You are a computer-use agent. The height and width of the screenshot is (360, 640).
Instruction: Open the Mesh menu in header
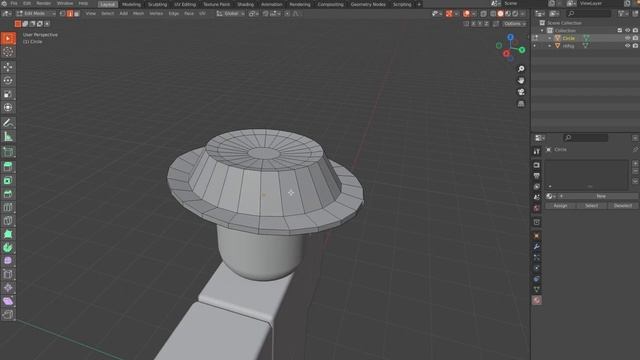pos(138,13)
